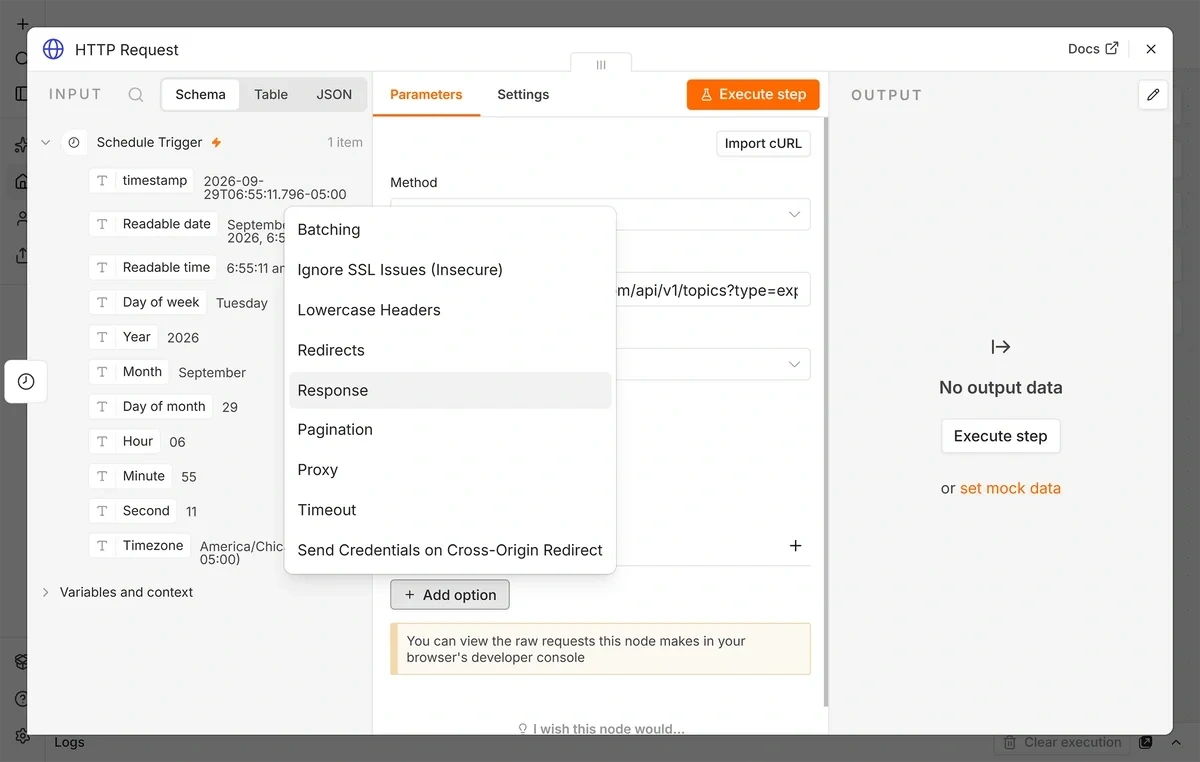Image resolution: width=1200 pixels, height=762 pixels.
Task: Select the Readable date field pill
Action: (154, 224)
